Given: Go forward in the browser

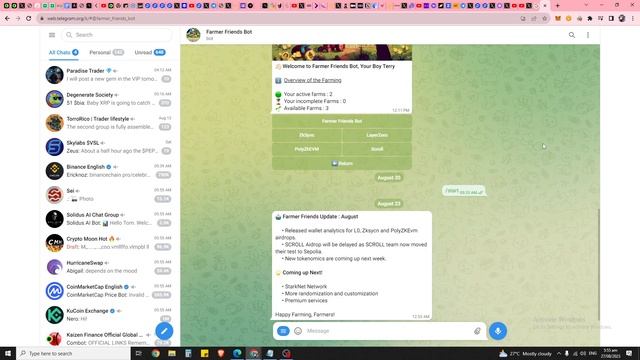Looking at the screenshot, I should click(18, 18).
